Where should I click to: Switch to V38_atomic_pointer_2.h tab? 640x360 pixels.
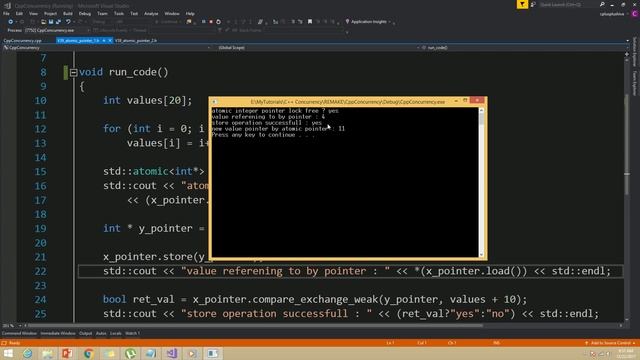pyautogui.click(x=136, y=41)
